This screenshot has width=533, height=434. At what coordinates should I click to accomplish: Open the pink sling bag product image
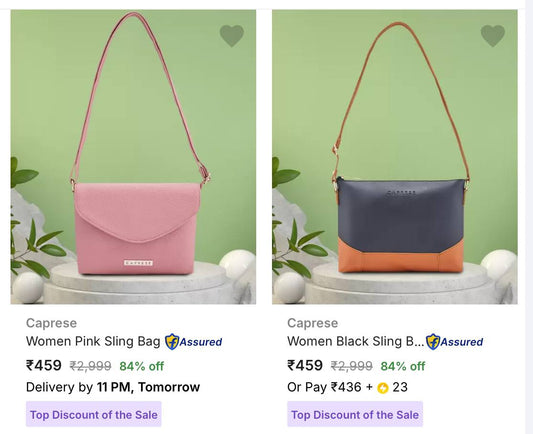133,157
